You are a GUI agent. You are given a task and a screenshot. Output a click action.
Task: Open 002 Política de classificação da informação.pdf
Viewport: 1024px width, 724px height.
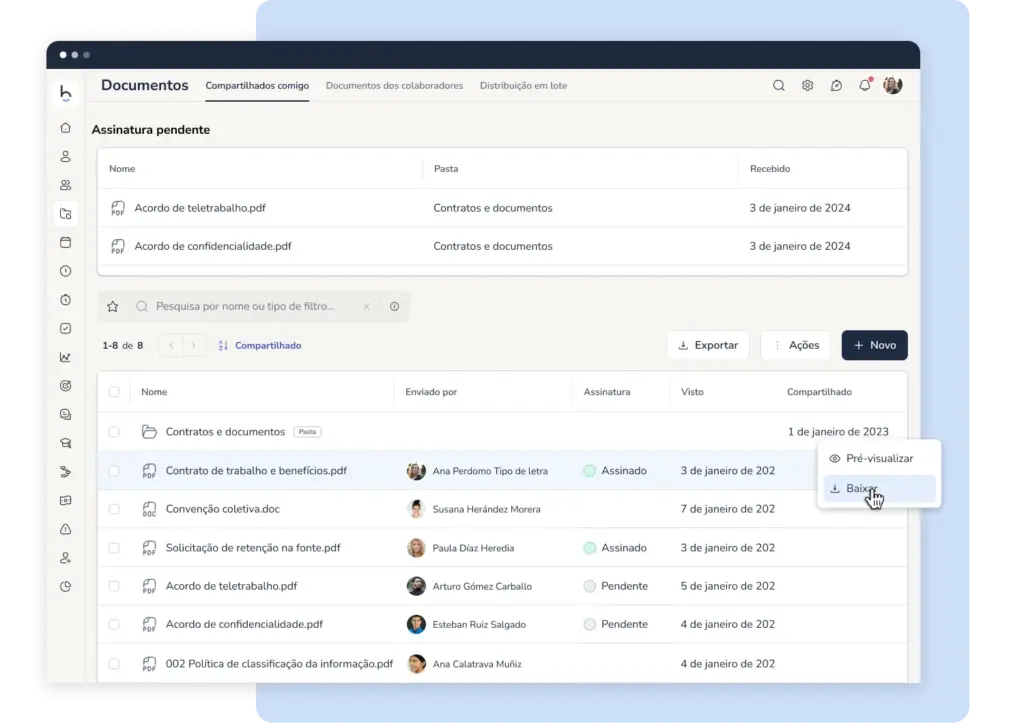[x=280, y=664]
